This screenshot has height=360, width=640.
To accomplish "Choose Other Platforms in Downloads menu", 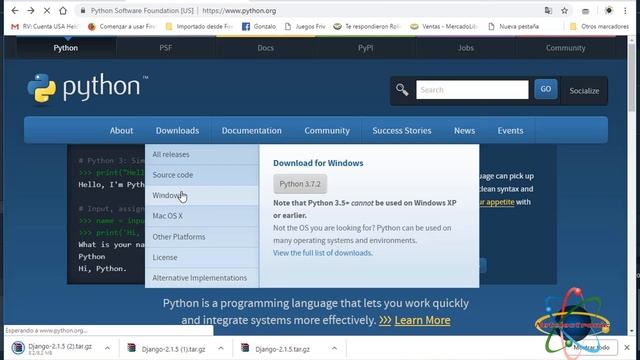I will click(x=202, y=237).
